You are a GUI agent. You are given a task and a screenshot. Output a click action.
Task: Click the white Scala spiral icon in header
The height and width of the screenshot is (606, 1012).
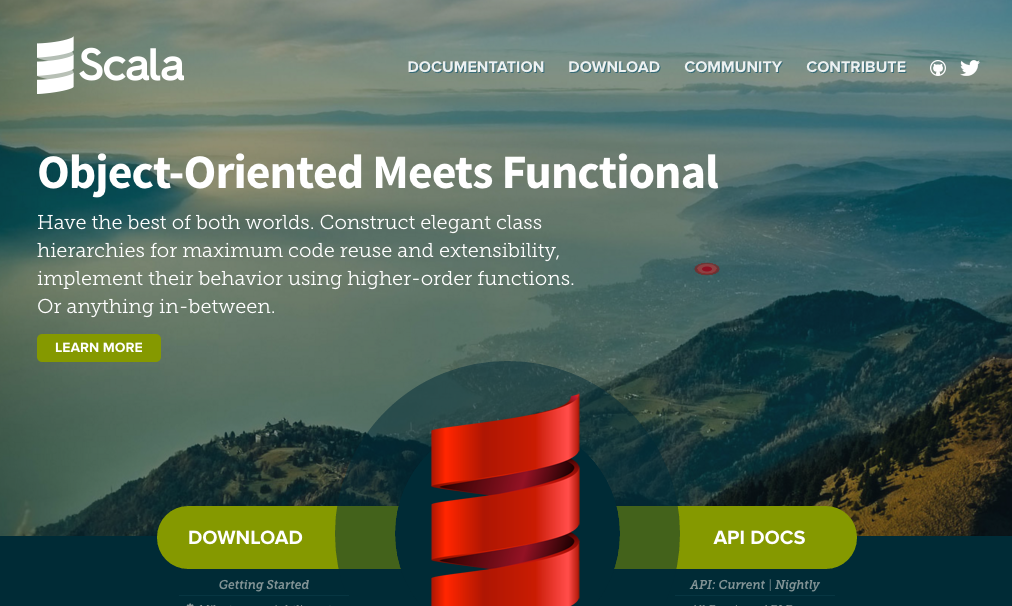(55, 66)
